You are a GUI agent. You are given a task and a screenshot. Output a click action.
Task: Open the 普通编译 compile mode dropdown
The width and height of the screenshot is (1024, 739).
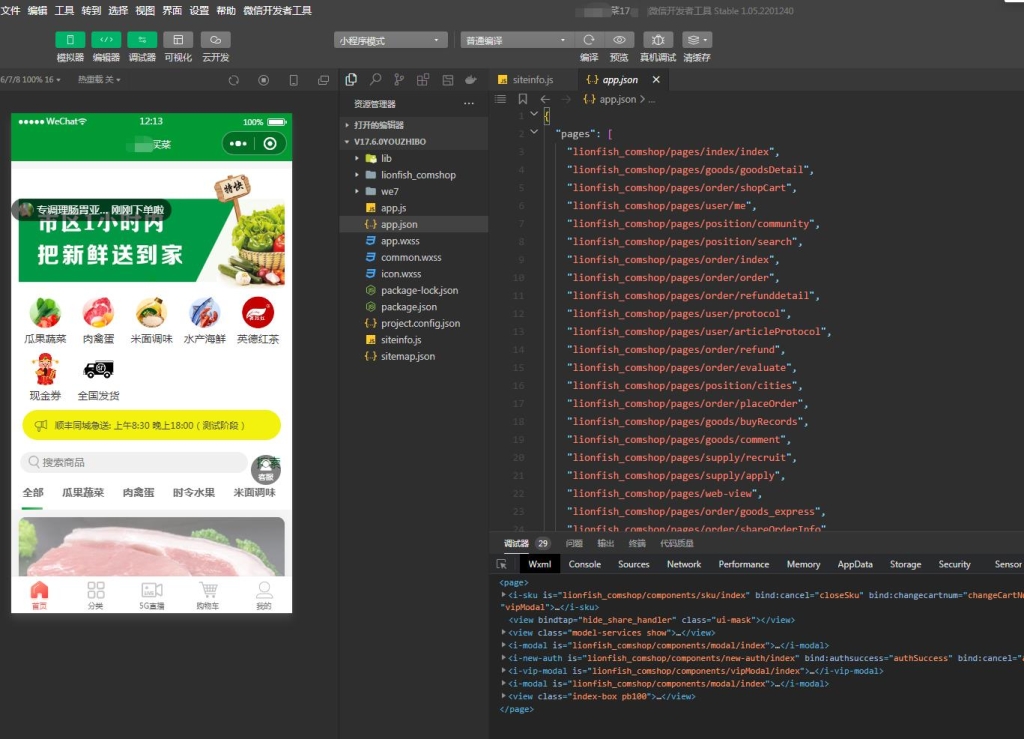(x=514, y=41)
